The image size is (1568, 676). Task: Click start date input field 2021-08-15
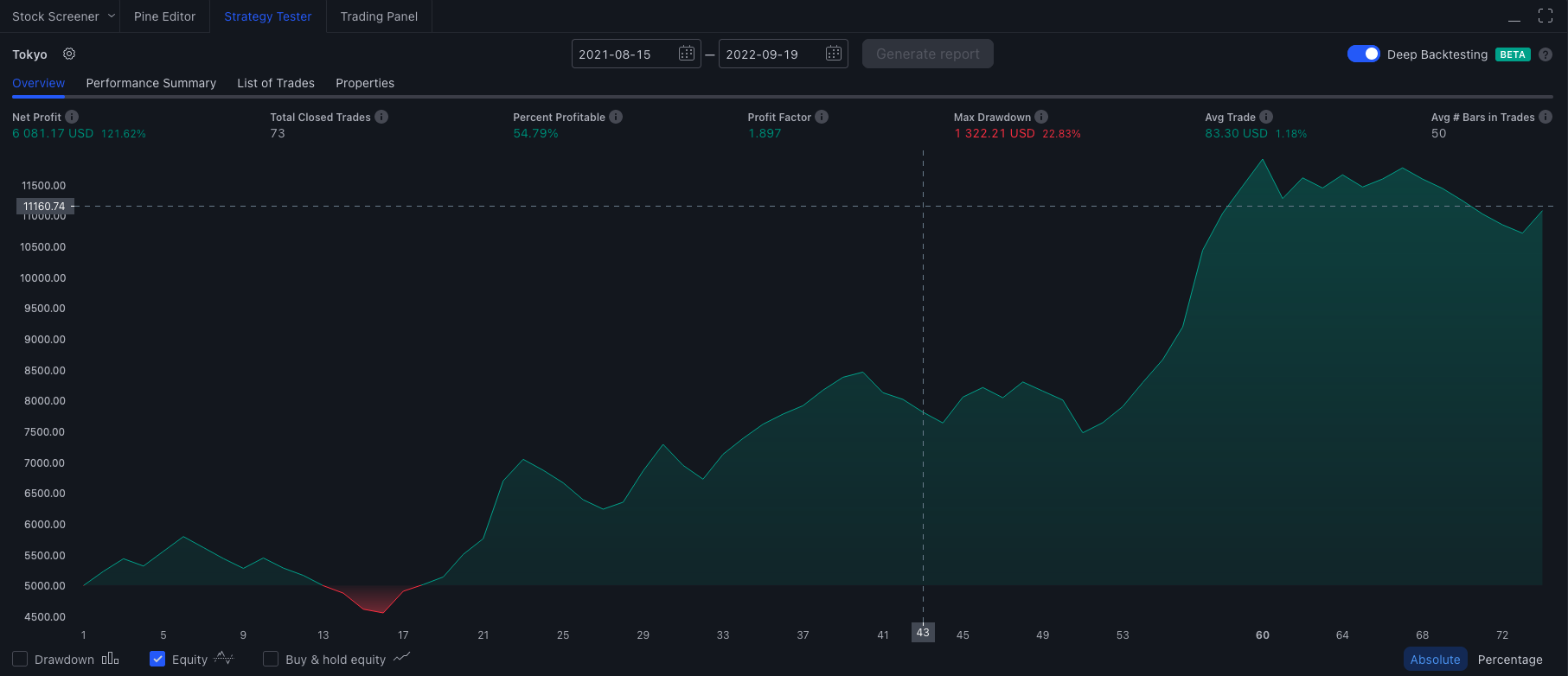coord(624,54)
